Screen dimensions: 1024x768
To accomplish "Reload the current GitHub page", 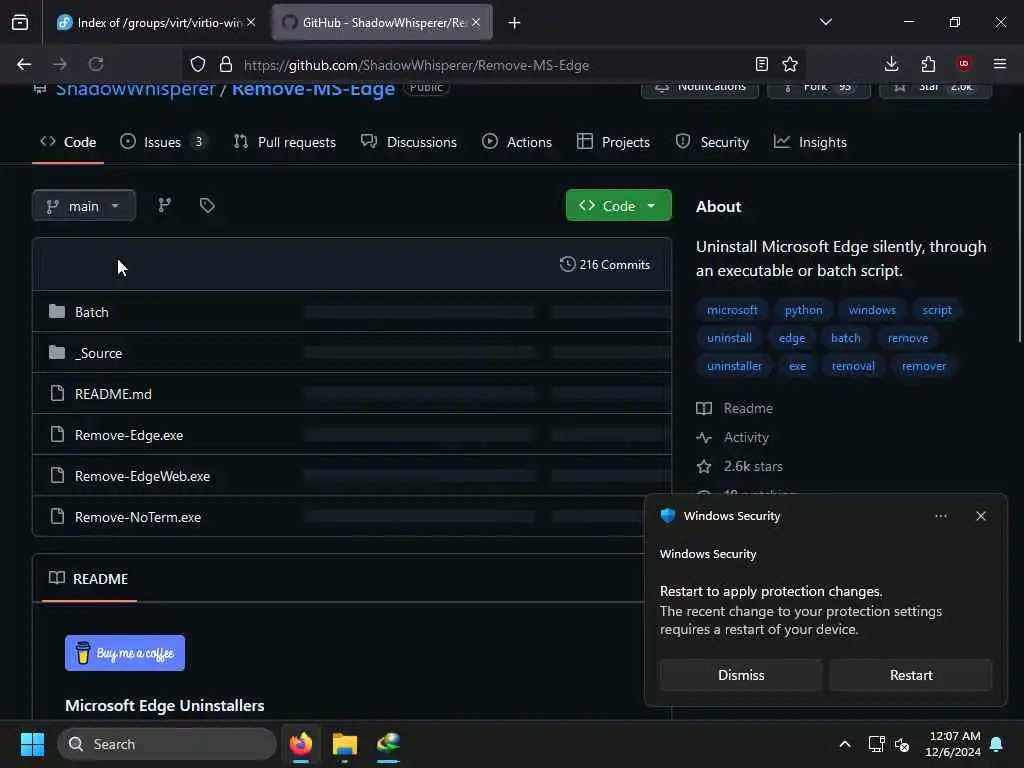I will (x=96, y=64).
